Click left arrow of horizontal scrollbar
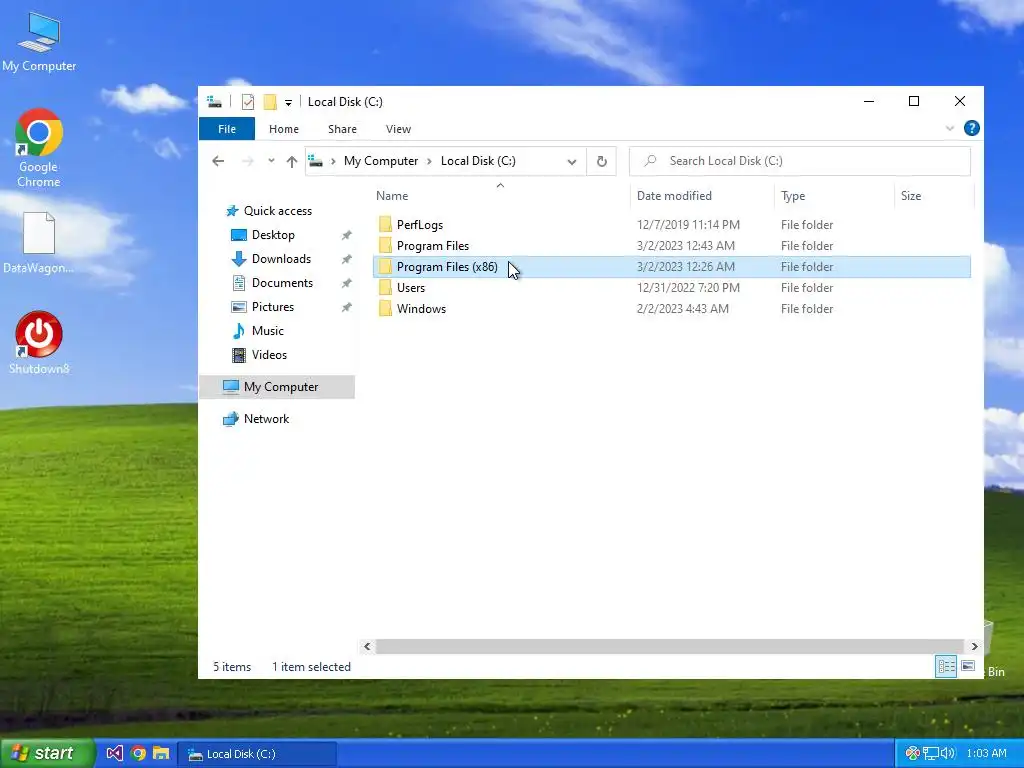This screenshot has height=768, width=1024. tap(367, 647)
